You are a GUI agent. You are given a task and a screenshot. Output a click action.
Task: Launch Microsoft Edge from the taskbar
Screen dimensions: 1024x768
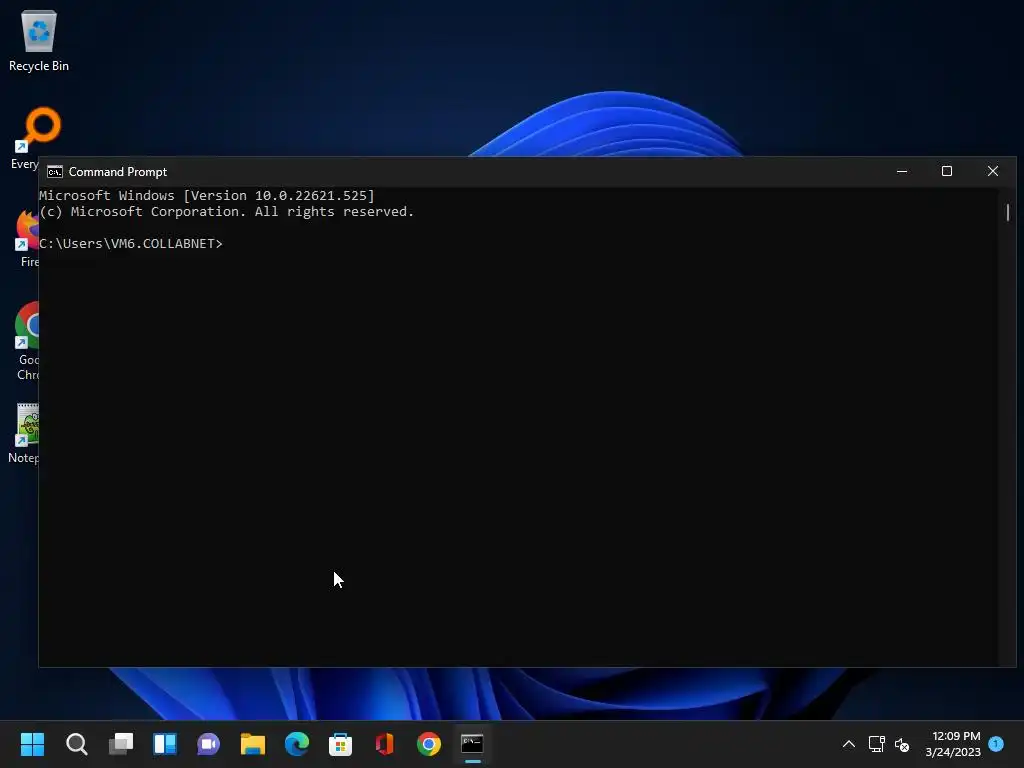tap(296, 744)
